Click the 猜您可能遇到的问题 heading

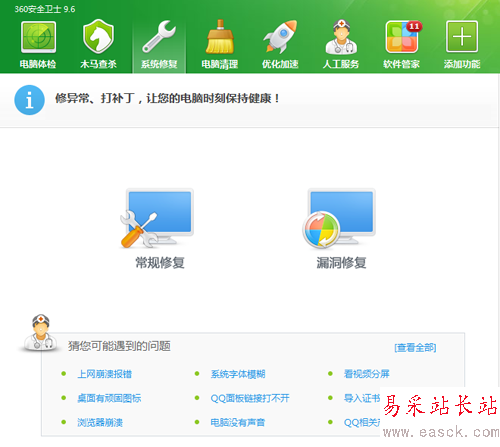tap(119, 346)
